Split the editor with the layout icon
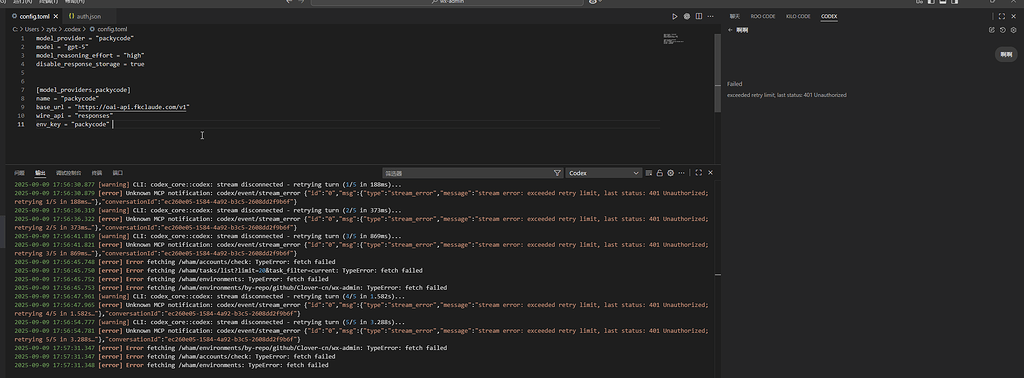The image size is (1024, 378). pyautogui.click(x=699, y=16)
